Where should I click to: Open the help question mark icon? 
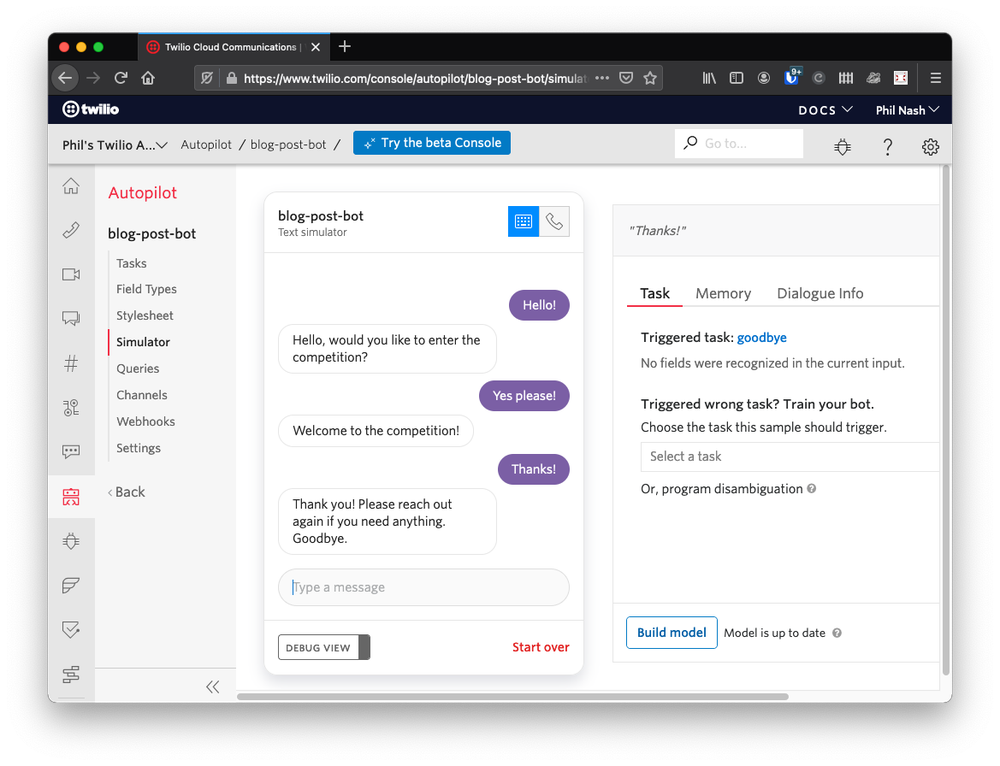(x=887, y=146)
